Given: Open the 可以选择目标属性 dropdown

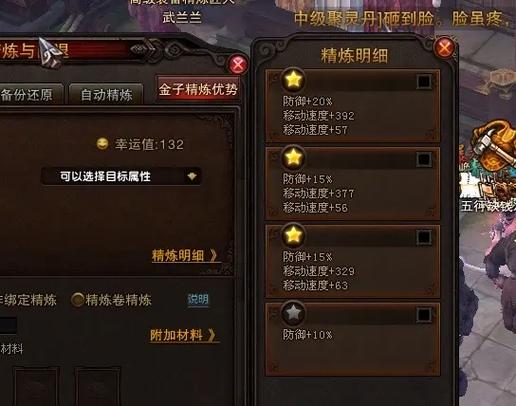Looking at the screenshot, I should coord(121,176).
